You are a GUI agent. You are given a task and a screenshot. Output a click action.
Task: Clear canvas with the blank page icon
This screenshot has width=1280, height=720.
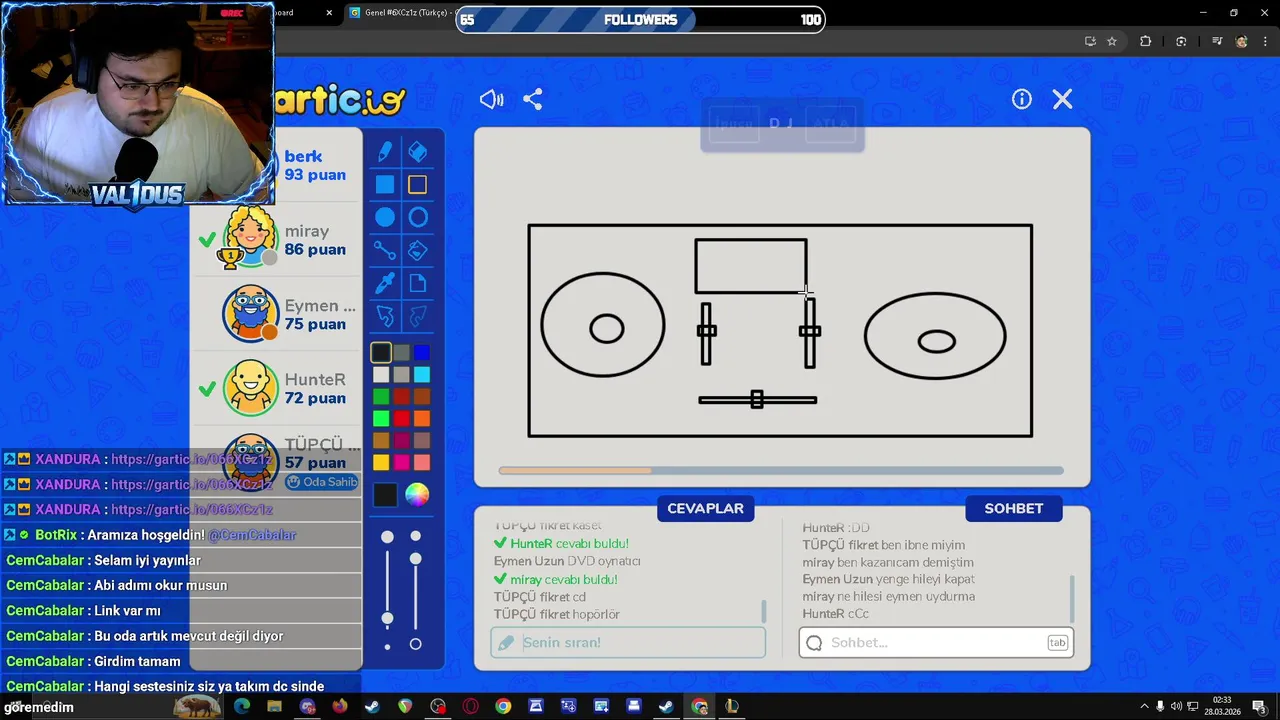point(418,283)
